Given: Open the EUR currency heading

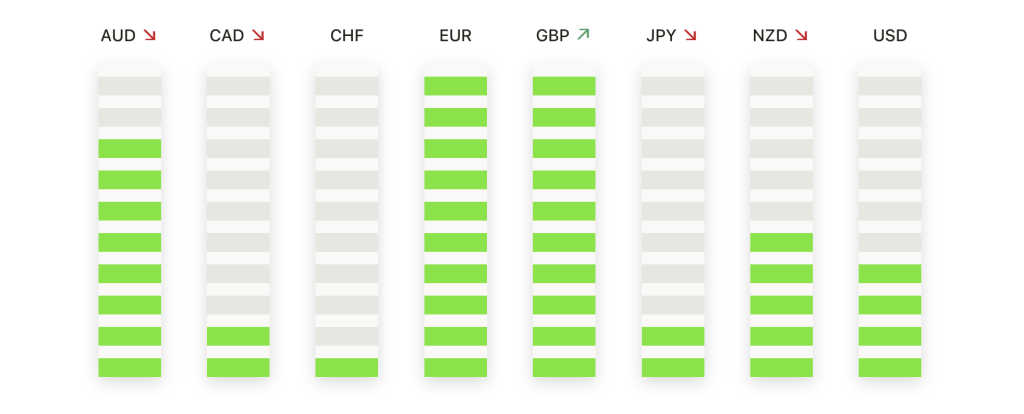Looking at the screenshot, I should [455, 36].
